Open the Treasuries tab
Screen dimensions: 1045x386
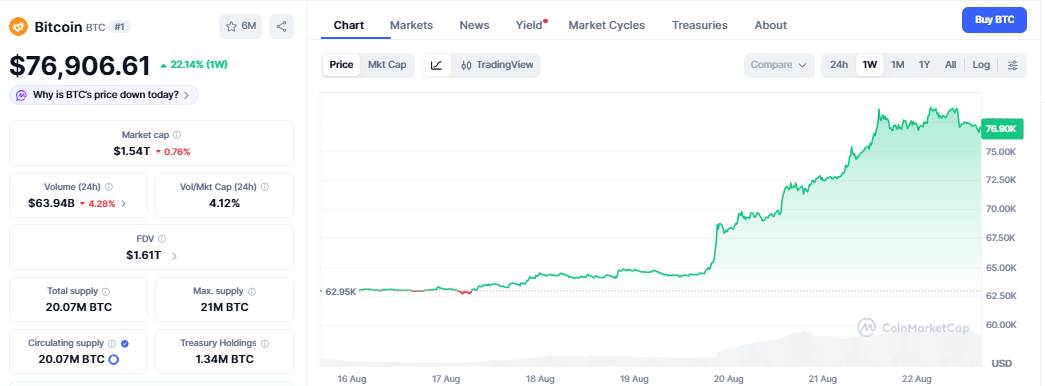click(x=700, y=25)
